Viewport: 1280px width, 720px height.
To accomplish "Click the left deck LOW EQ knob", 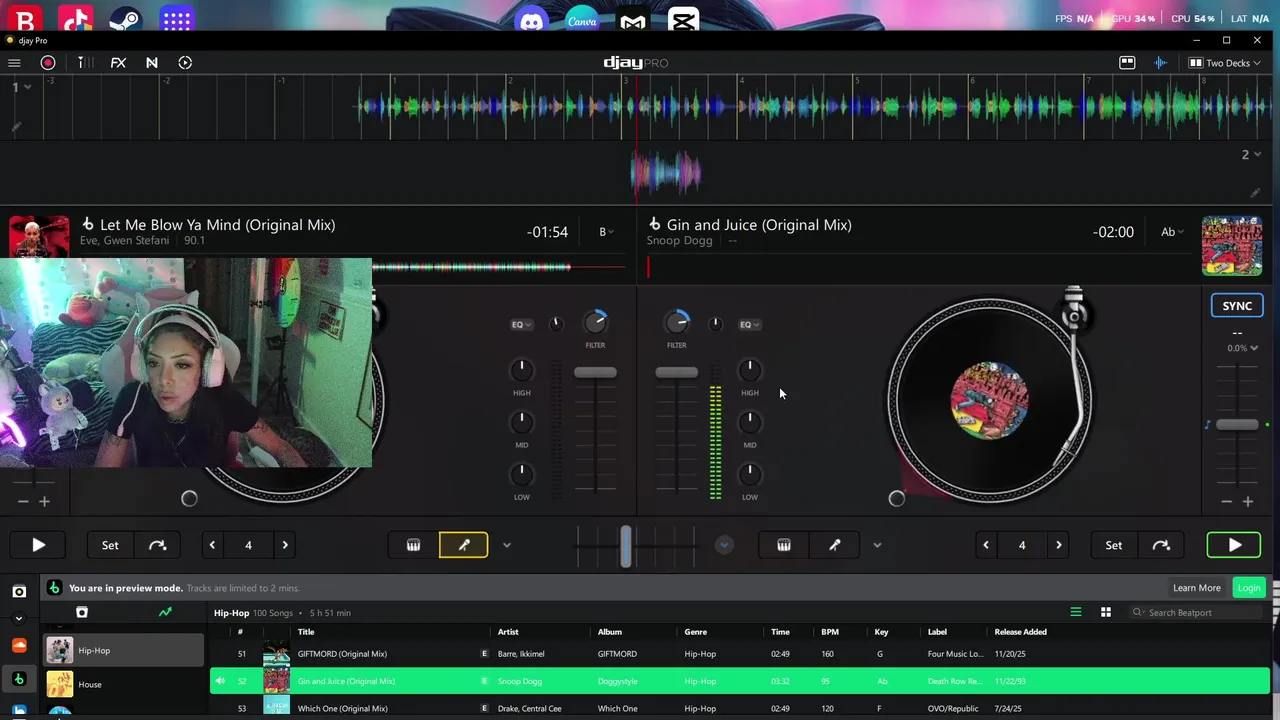I will point(521,474).
